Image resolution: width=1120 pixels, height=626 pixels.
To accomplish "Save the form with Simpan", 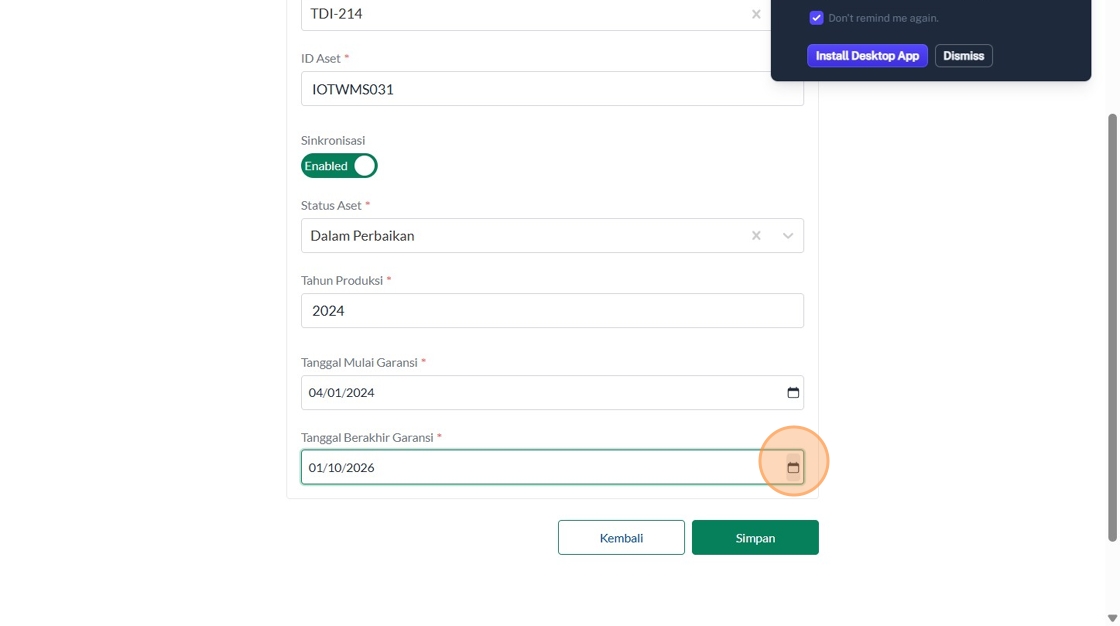I will pyautogui.click(x=755, y=538).
